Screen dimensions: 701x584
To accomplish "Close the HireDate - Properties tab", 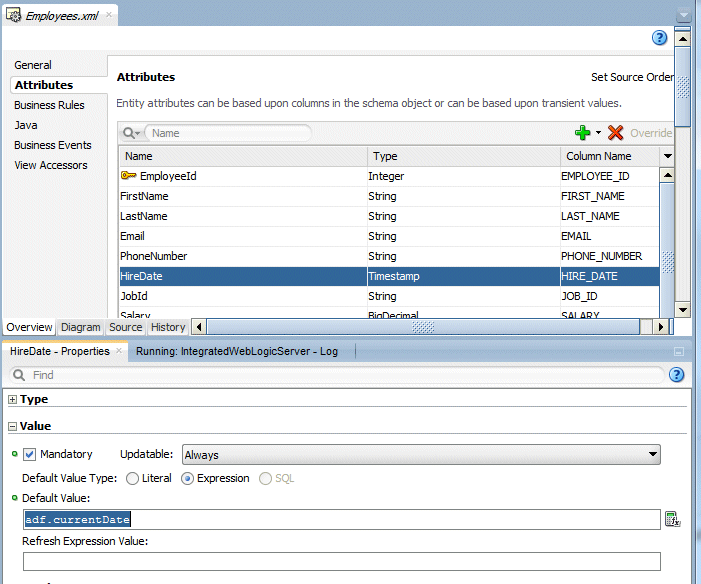I will tap(119, 351).
